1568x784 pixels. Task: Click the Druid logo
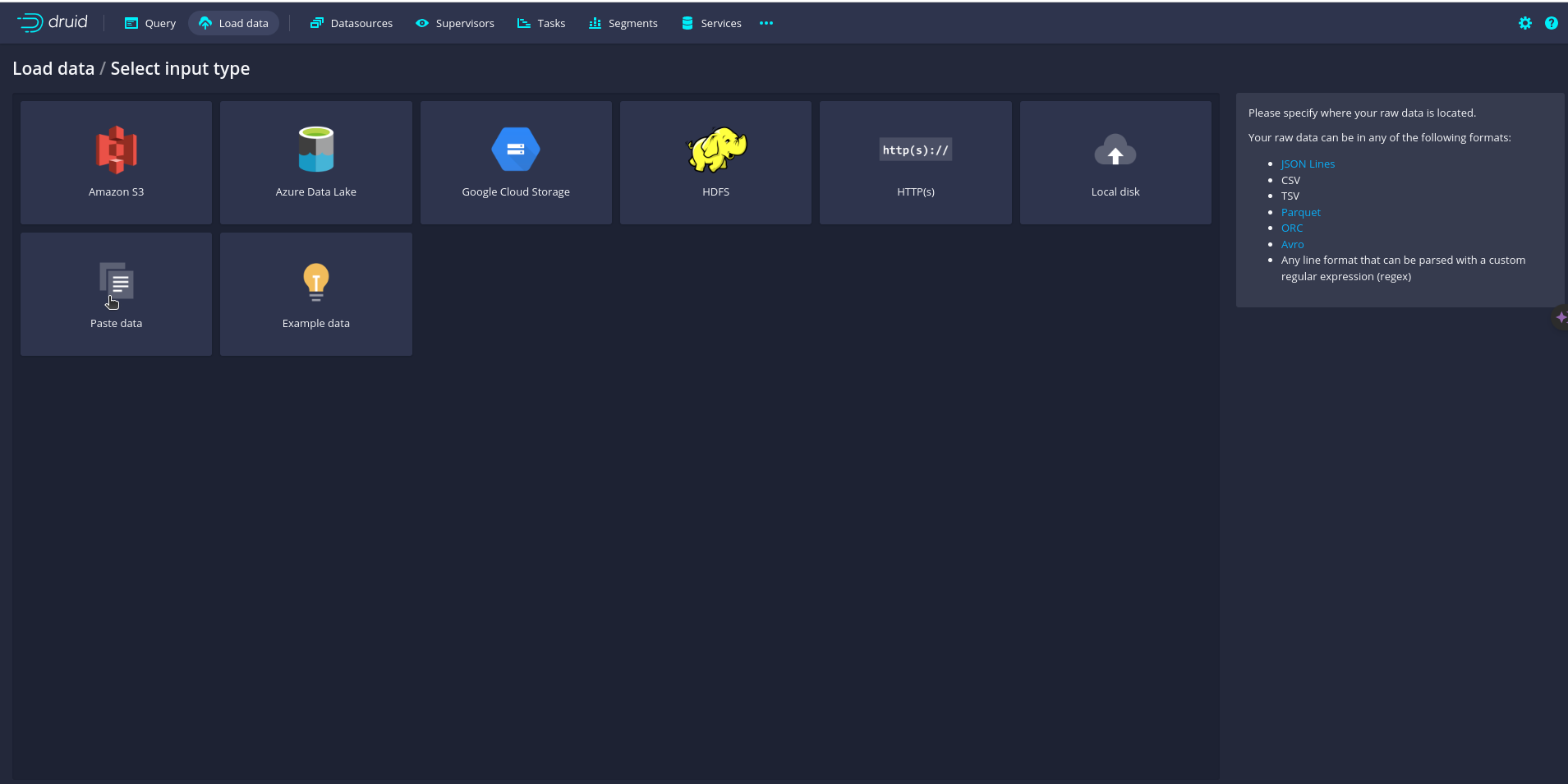[52, 22]
